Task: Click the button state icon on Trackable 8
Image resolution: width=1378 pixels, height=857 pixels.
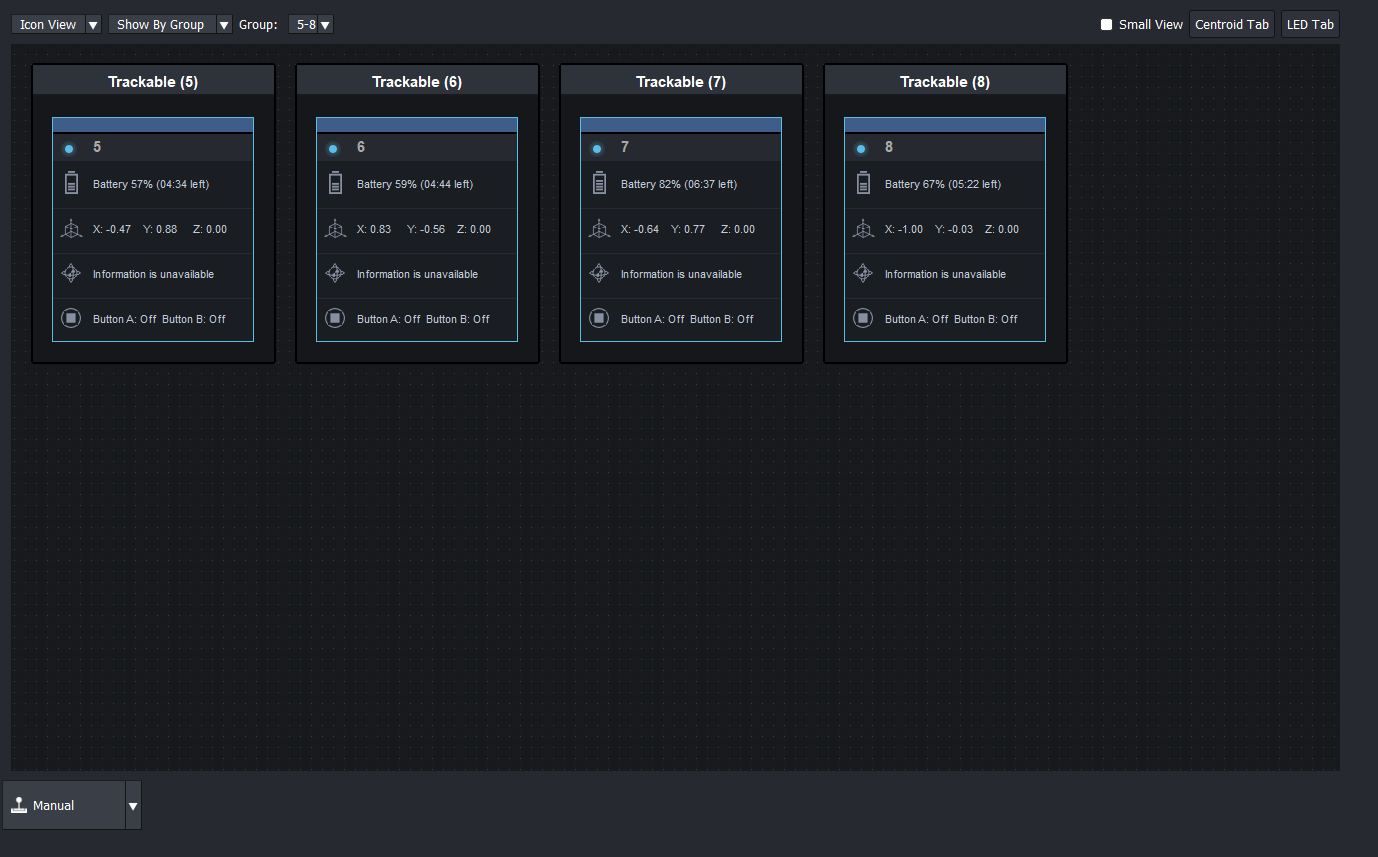Action: point(862,318)
